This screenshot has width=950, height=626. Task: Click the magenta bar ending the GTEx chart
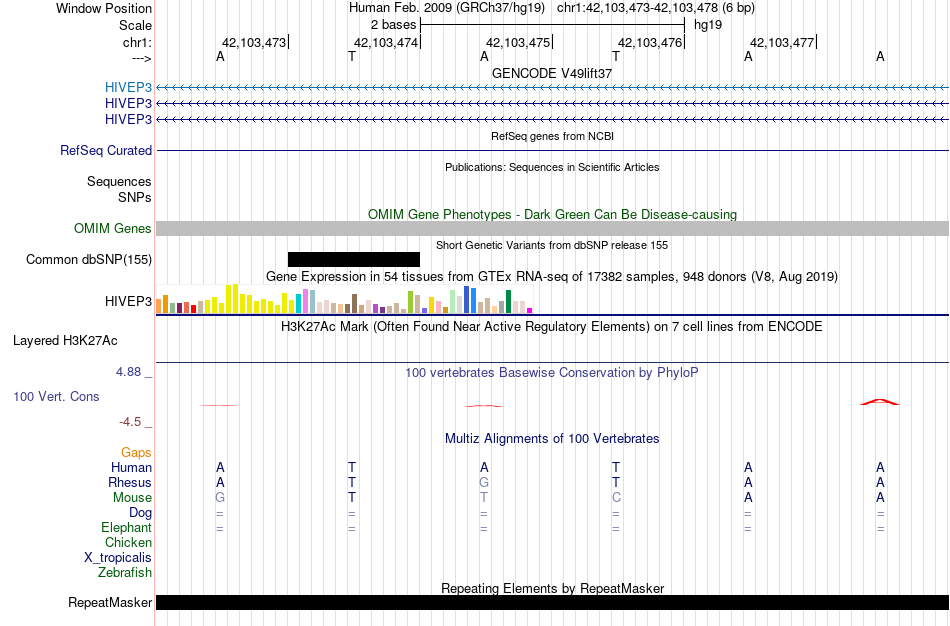pos(530,310)
